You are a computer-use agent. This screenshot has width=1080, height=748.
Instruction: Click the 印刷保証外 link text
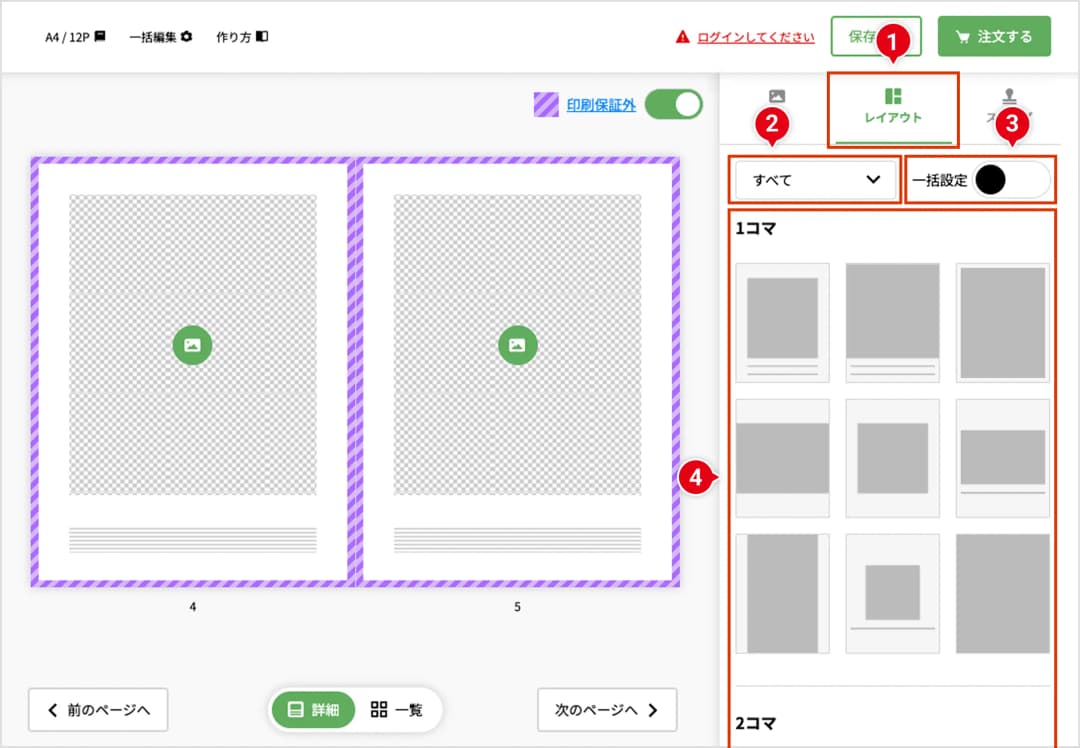(601, 104)
